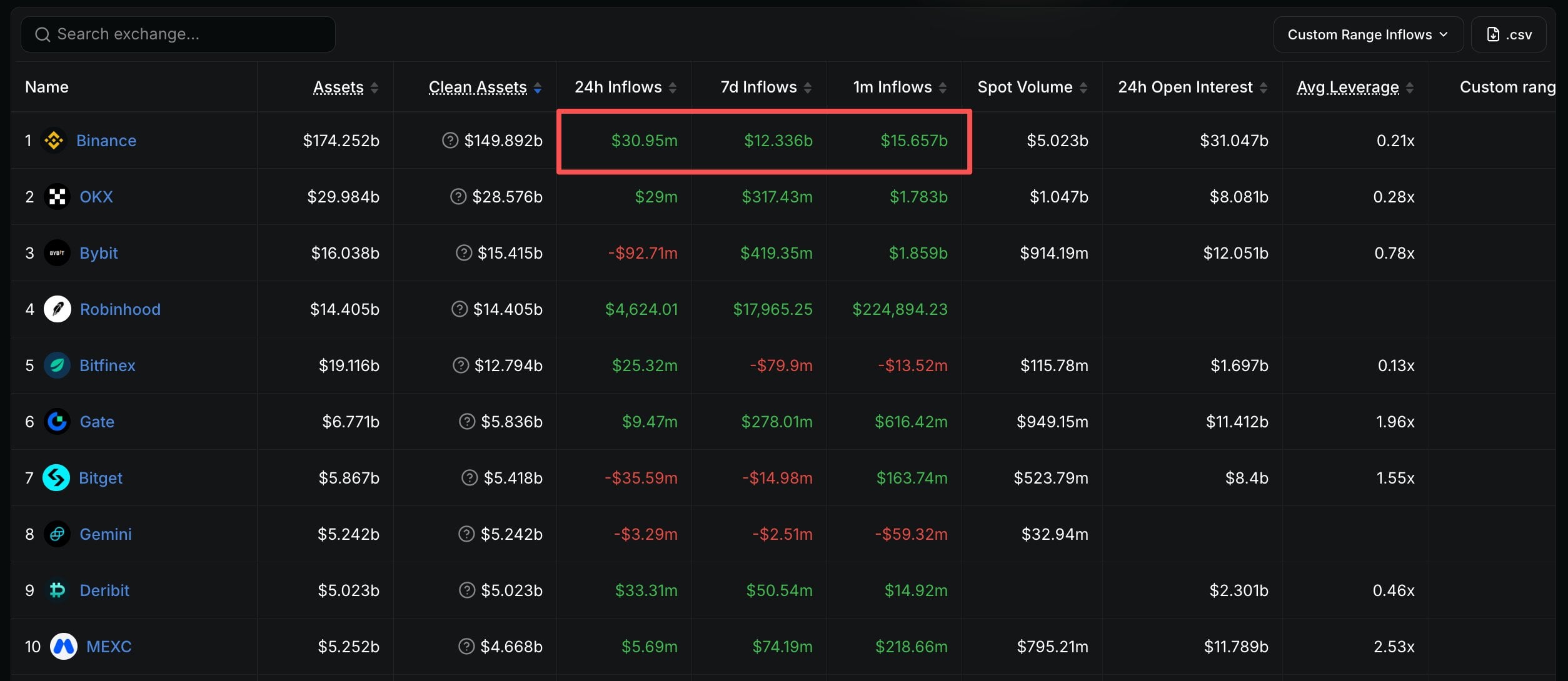Open the OKX exchange page
This screenshot has width=1568, height=681.
[96, 197]
